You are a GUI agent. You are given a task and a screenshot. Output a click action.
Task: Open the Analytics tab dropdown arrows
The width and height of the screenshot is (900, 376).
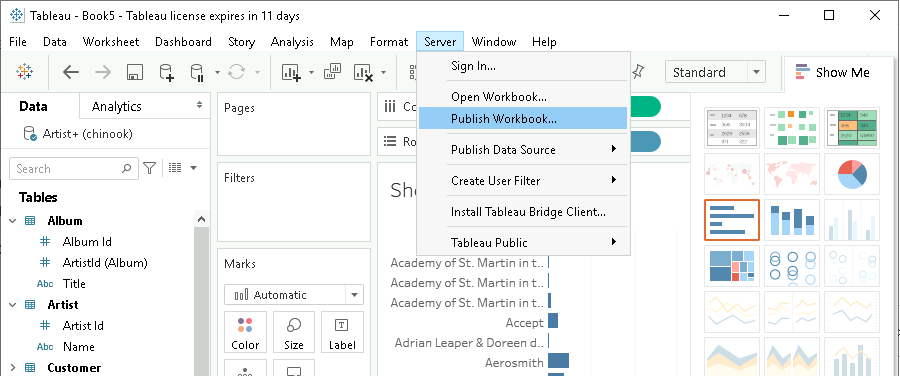tap(199, 105)
